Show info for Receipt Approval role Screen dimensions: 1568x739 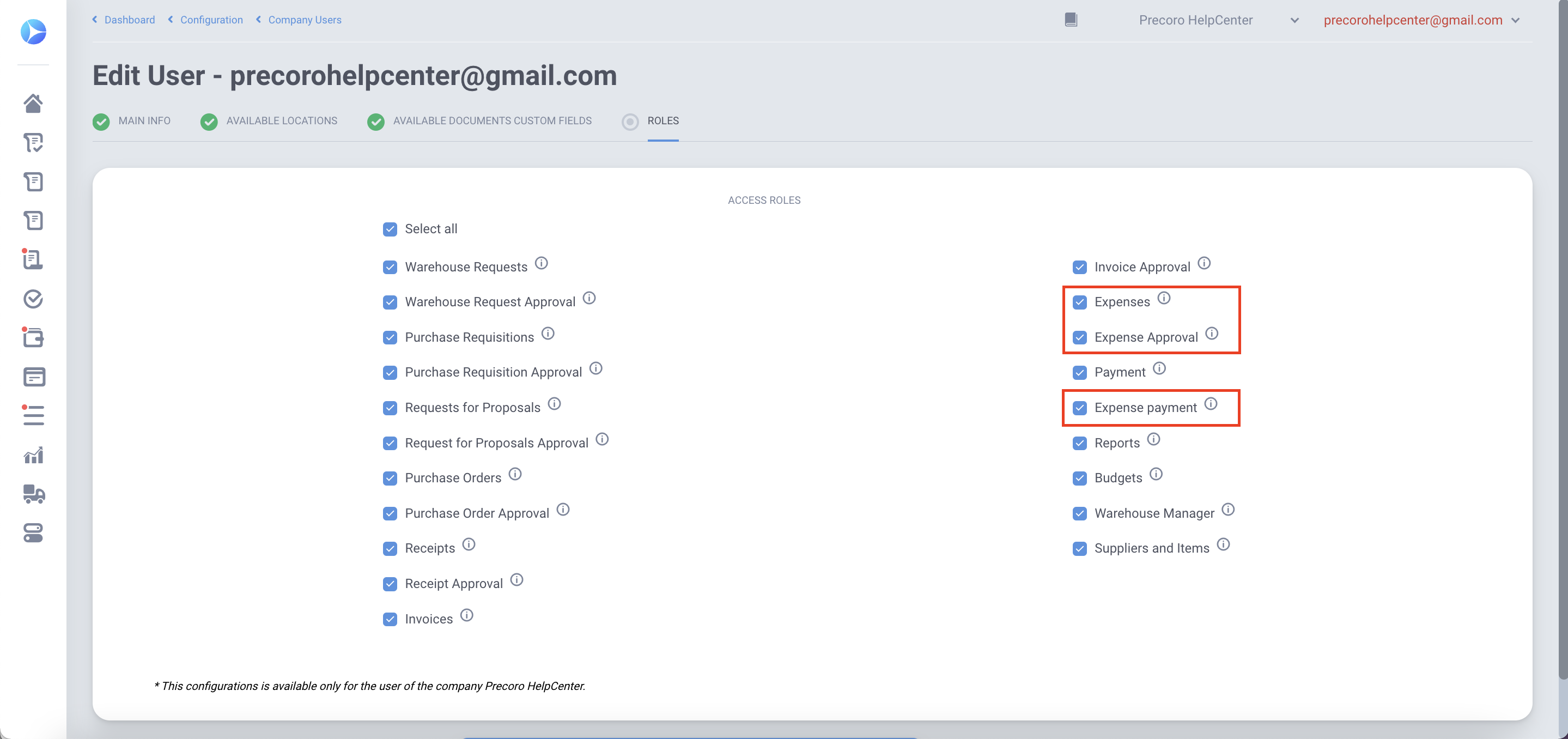[517, 579]
